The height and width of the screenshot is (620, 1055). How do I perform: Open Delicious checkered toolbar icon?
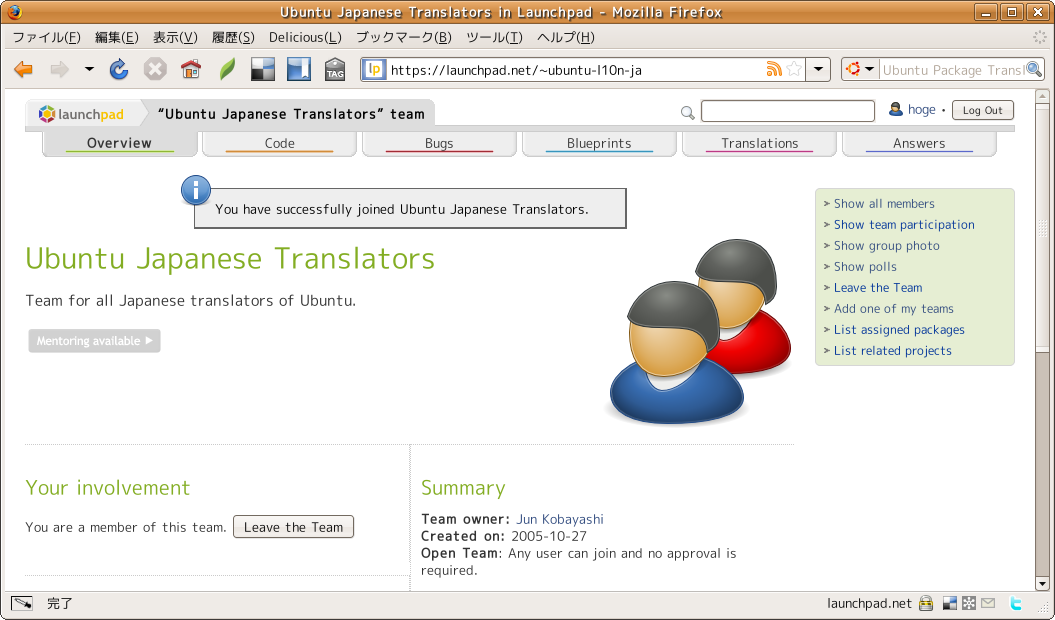pyautogui.click(x=263, y=69)
